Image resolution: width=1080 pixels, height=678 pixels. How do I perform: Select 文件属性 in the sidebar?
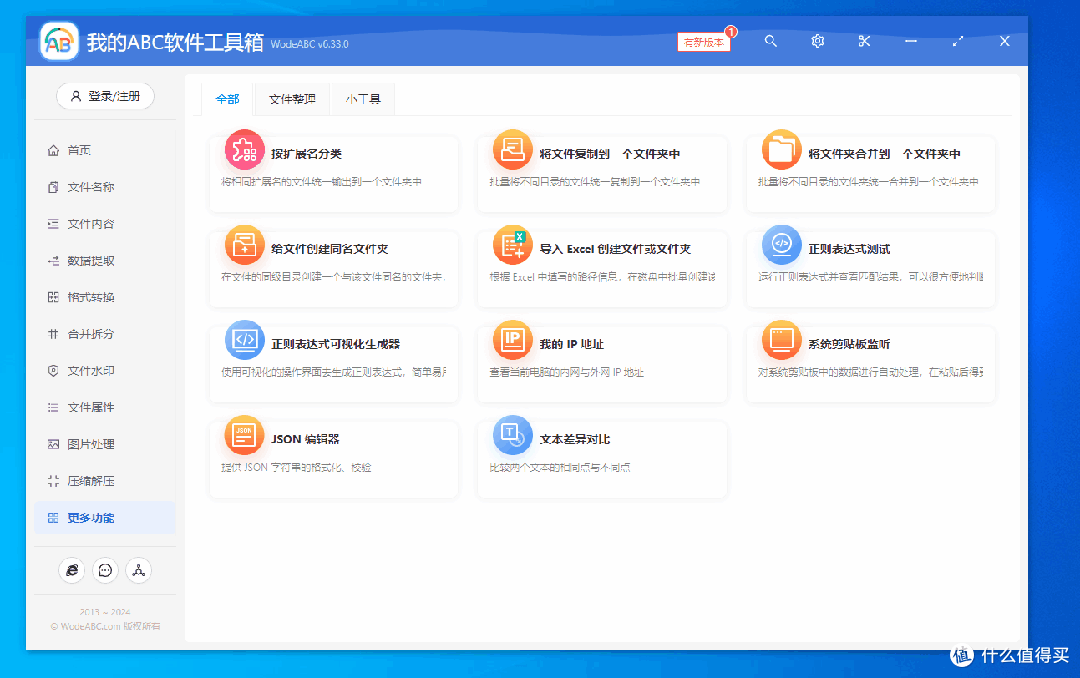[105, 407]
